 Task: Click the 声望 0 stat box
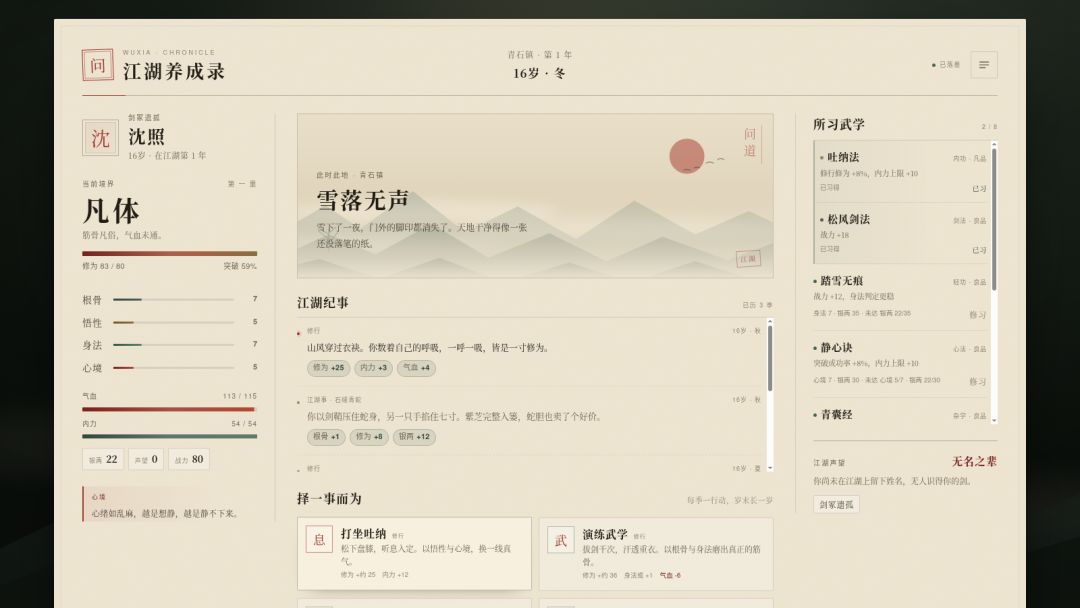click(145, 459)
